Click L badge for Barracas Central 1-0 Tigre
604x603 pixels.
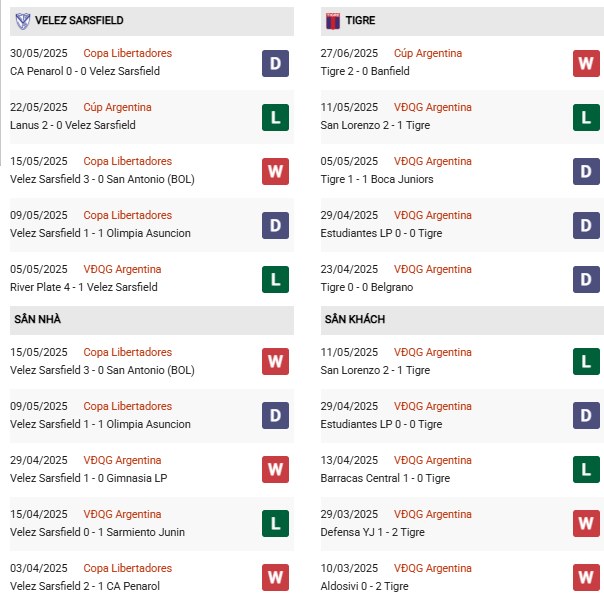pyautogui.click(x=586, y=470)
